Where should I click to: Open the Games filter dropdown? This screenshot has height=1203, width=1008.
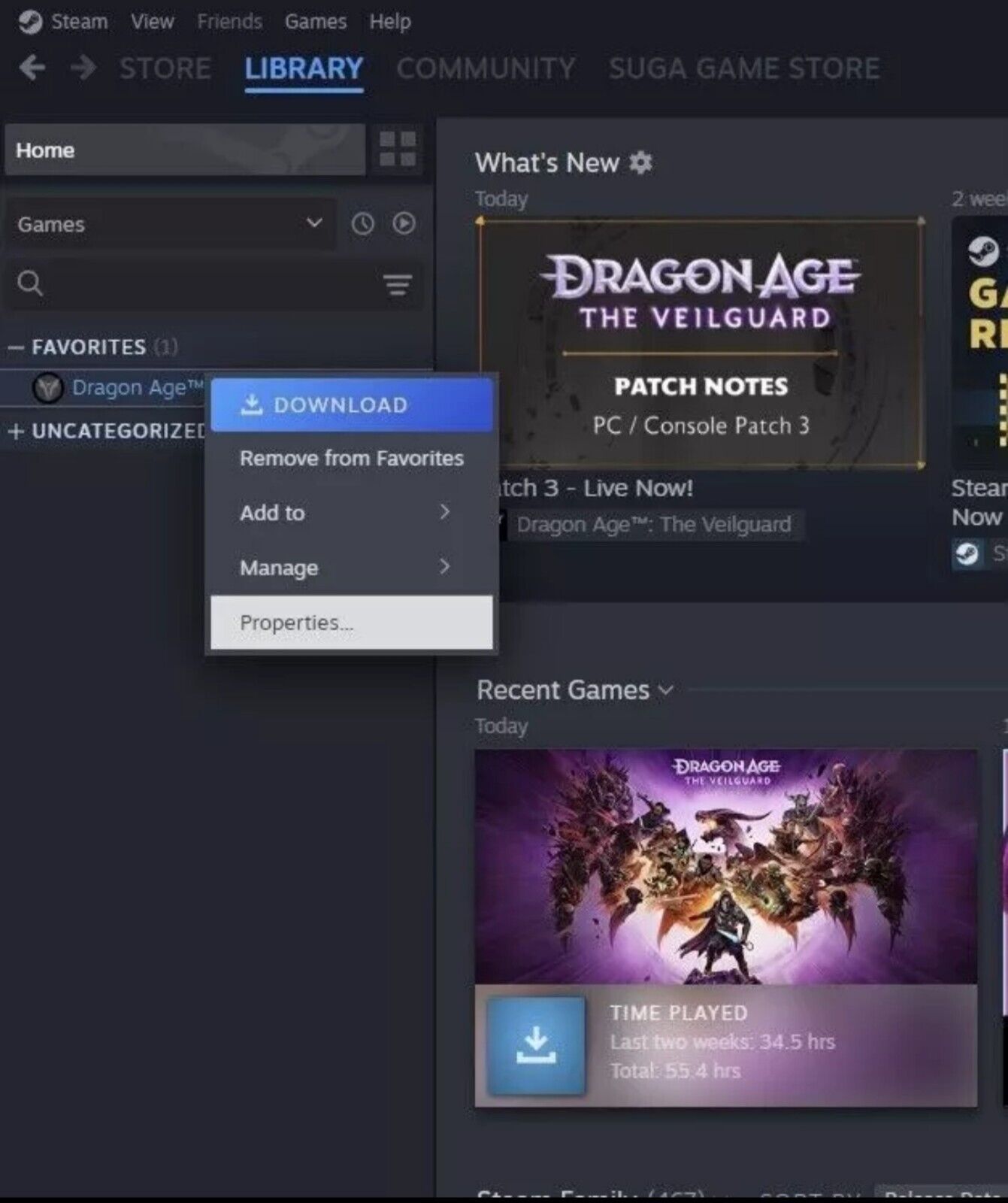pos(171,224)
